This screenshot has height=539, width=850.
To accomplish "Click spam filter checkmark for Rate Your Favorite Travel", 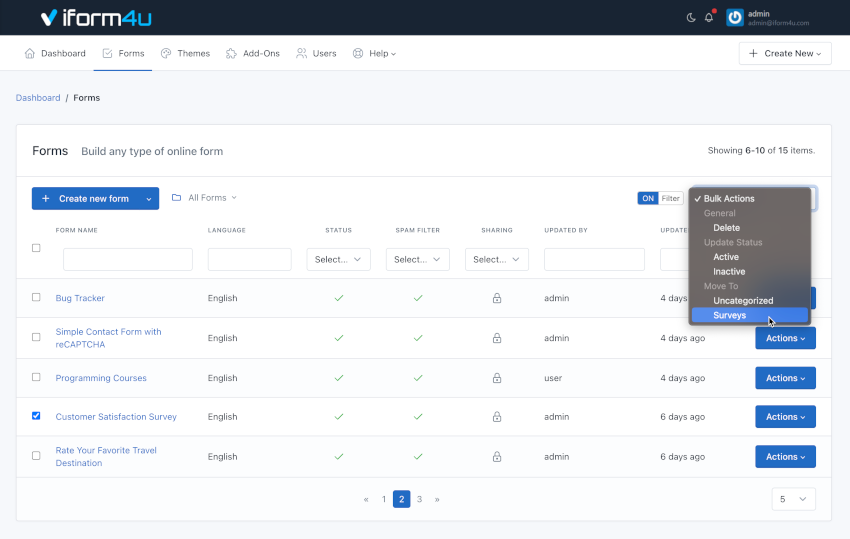I will click(x=418, y=457).
